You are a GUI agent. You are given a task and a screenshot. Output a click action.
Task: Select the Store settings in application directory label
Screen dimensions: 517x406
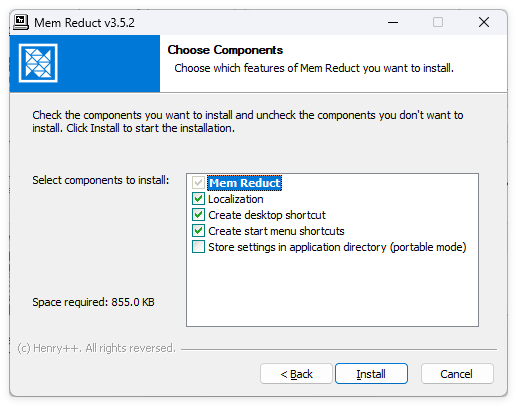coord(337,247)
